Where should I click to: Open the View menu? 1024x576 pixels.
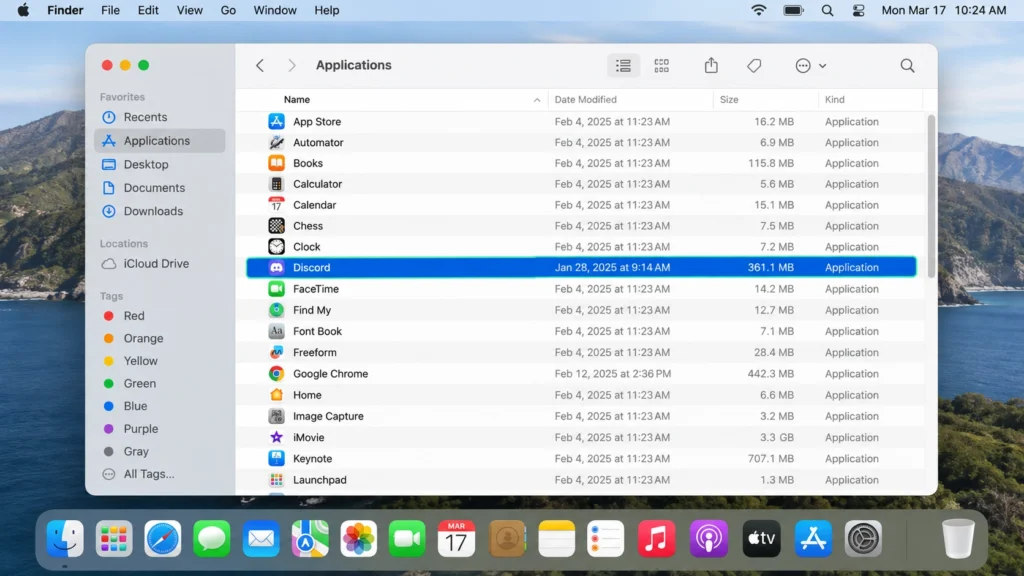189,10
